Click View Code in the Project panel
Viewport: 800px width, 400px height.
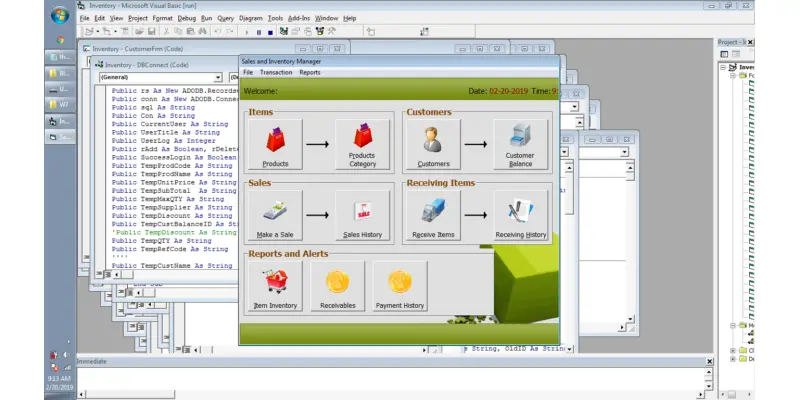pyautogui.click(x=724, y=54)
